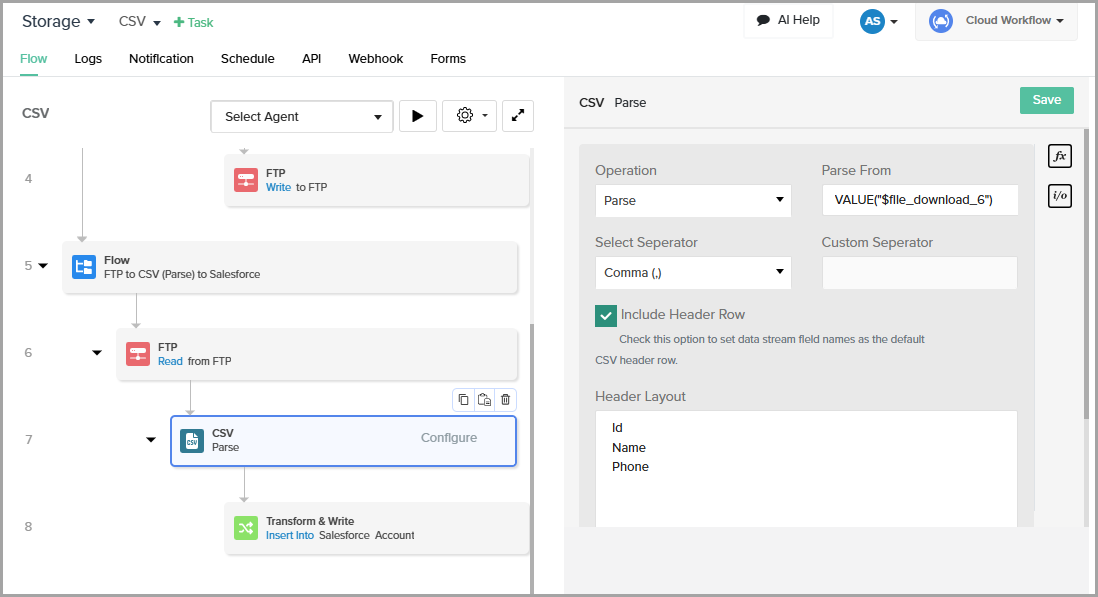The height and width of the screenshot is (597, 1098).
Task: Click the green Save button
Action: [1046, 100]
